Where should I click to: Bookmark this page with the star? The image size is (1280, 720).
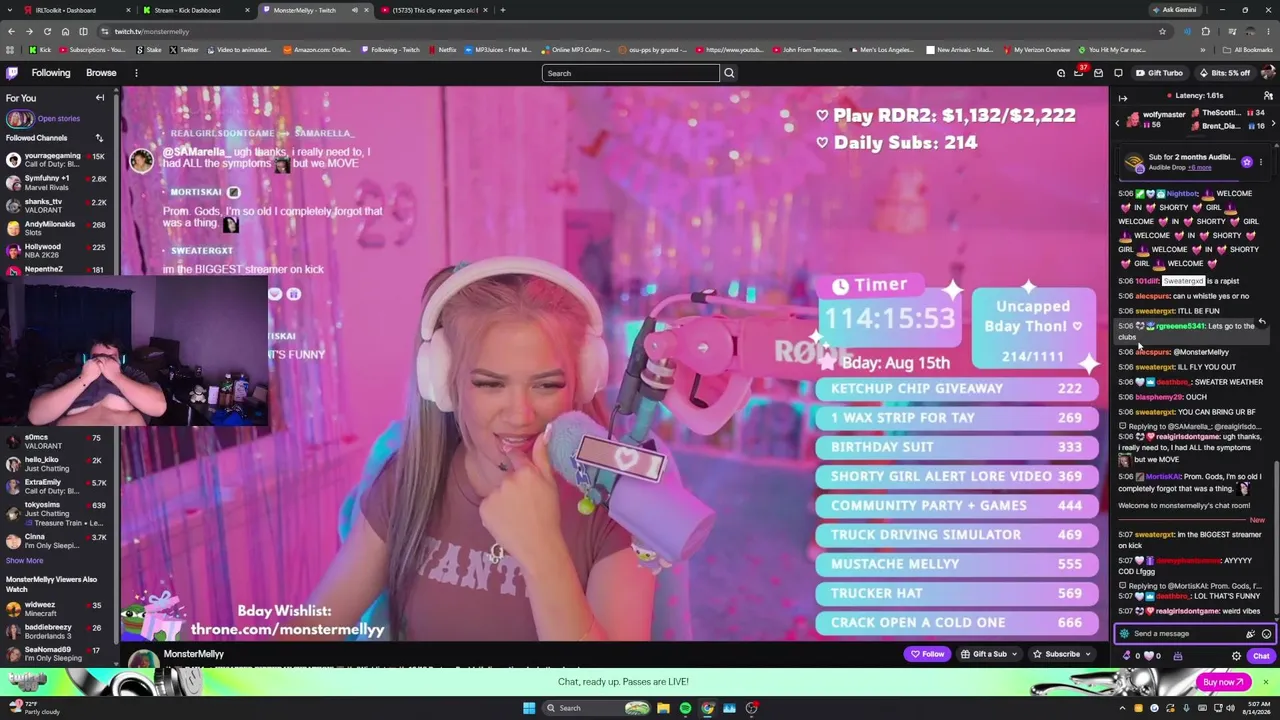pyautogui.click(x=1162, y=31)
